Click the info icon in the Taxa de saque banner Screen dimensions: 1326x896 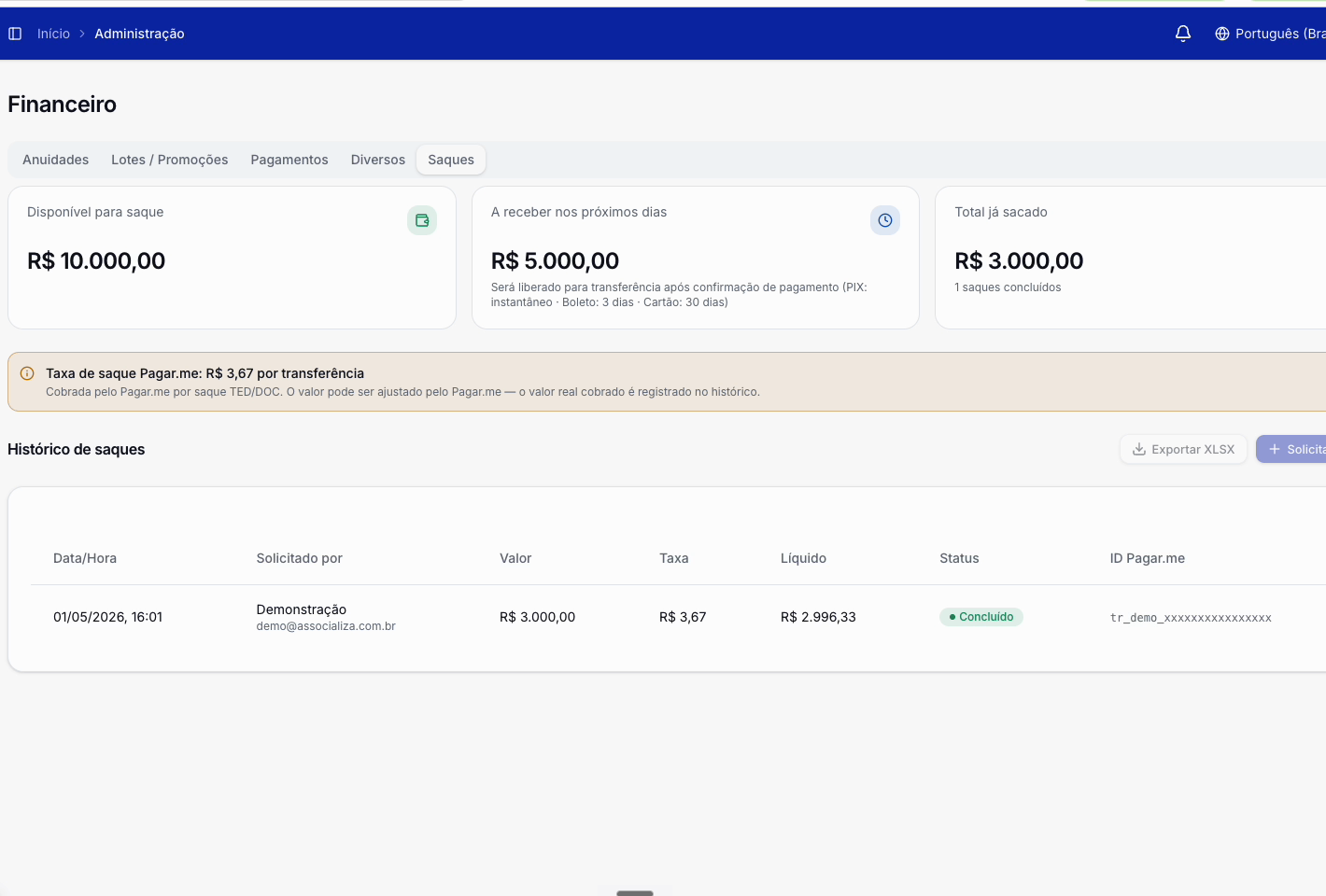[x=27, y=373]
